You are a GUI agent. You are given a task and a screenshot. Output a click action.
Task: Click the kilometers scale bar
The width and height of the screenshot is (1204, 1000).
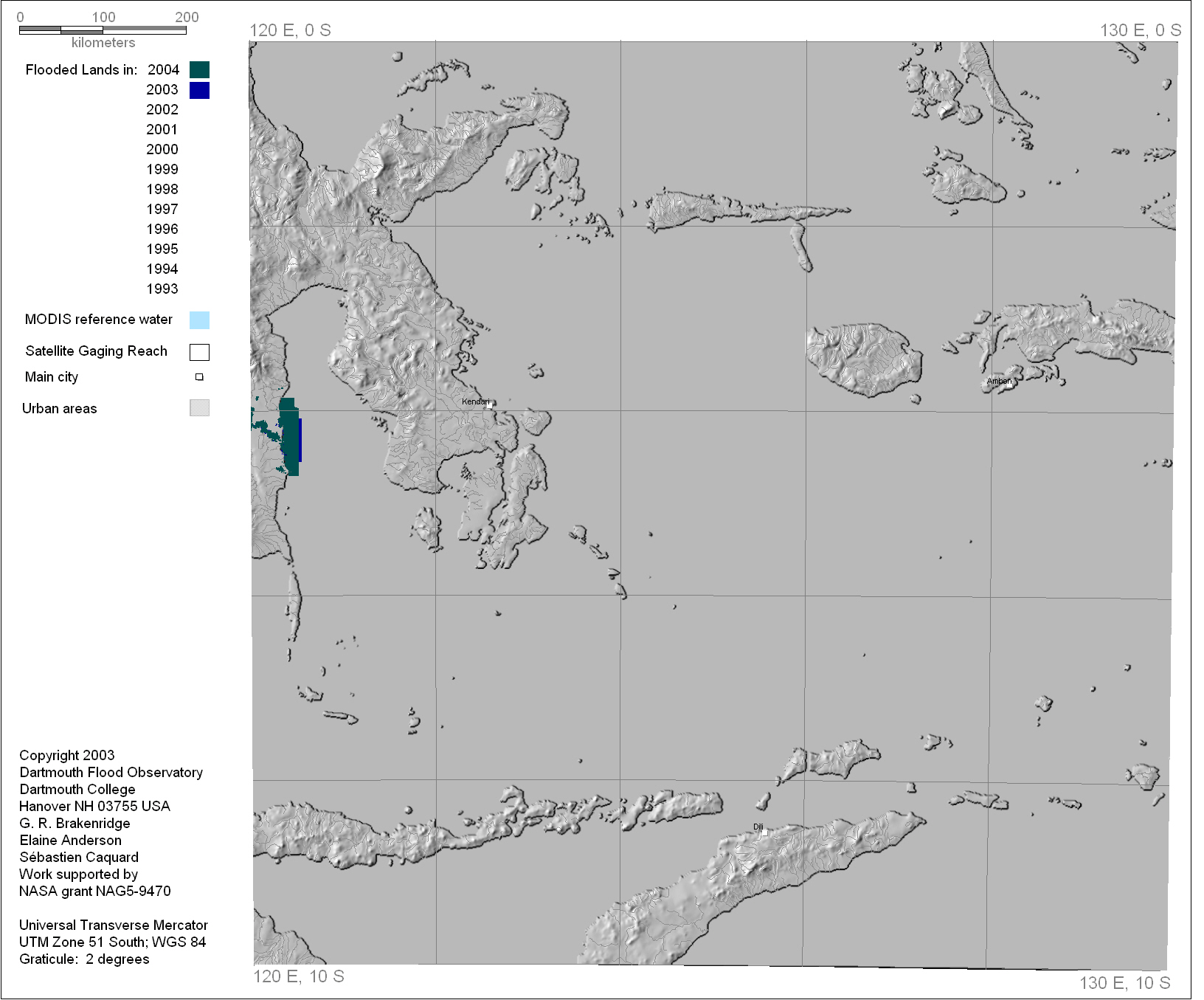click(x=103, y=30)
